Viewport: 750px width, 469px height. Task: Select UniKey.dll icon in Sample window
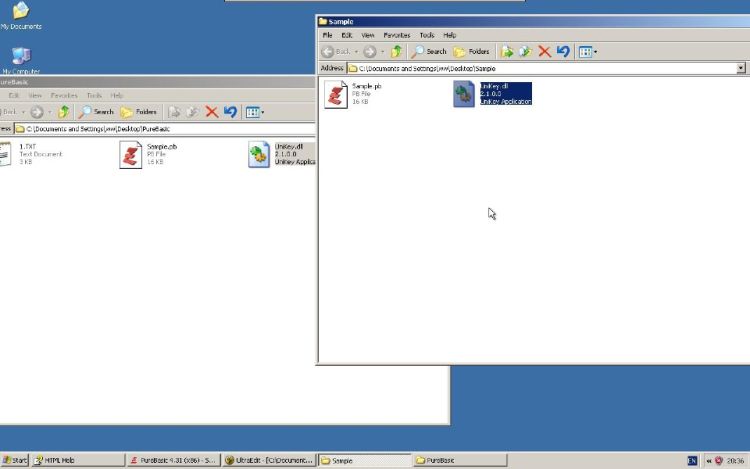click(x=463, y=94)
